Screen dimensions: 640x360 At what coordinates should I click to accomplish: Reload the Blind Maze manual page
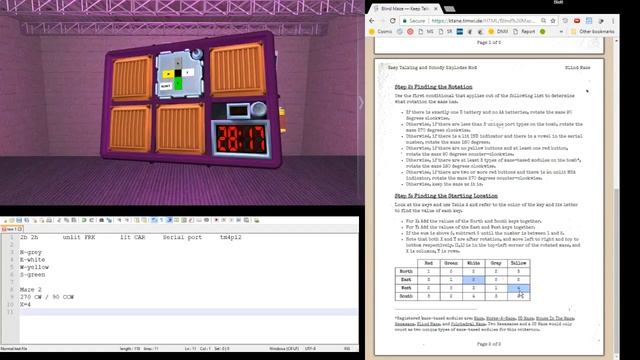(x=393, y=20)
